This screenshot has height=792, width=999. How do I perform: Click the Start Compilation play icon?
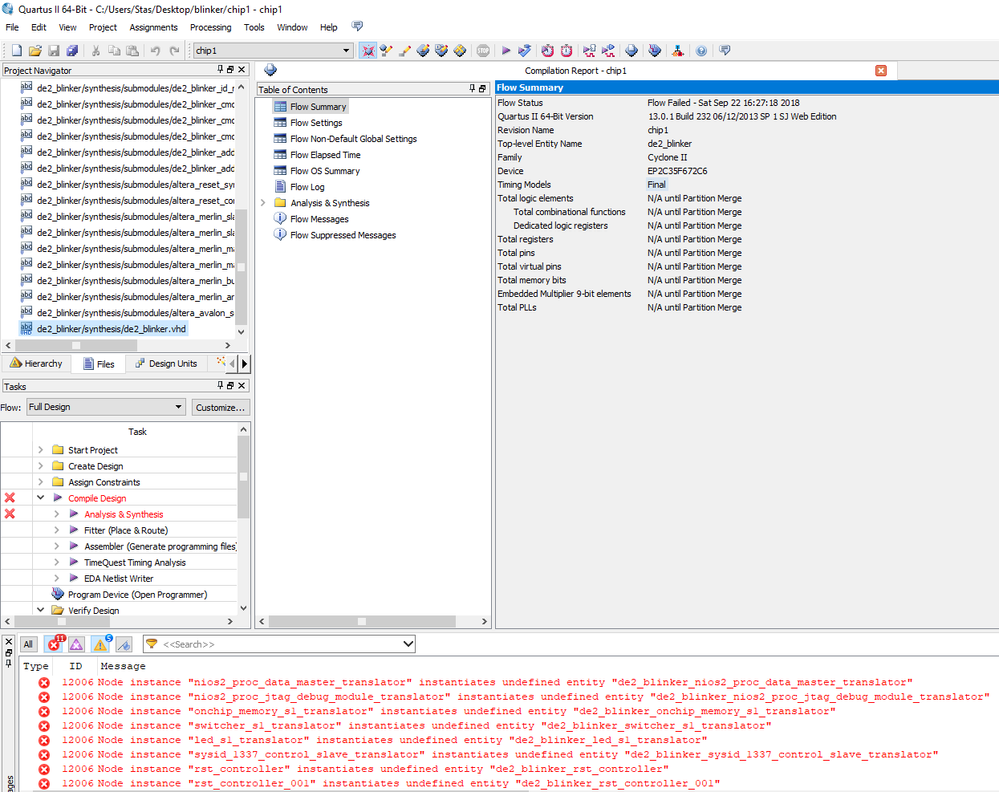click(506, 50)
